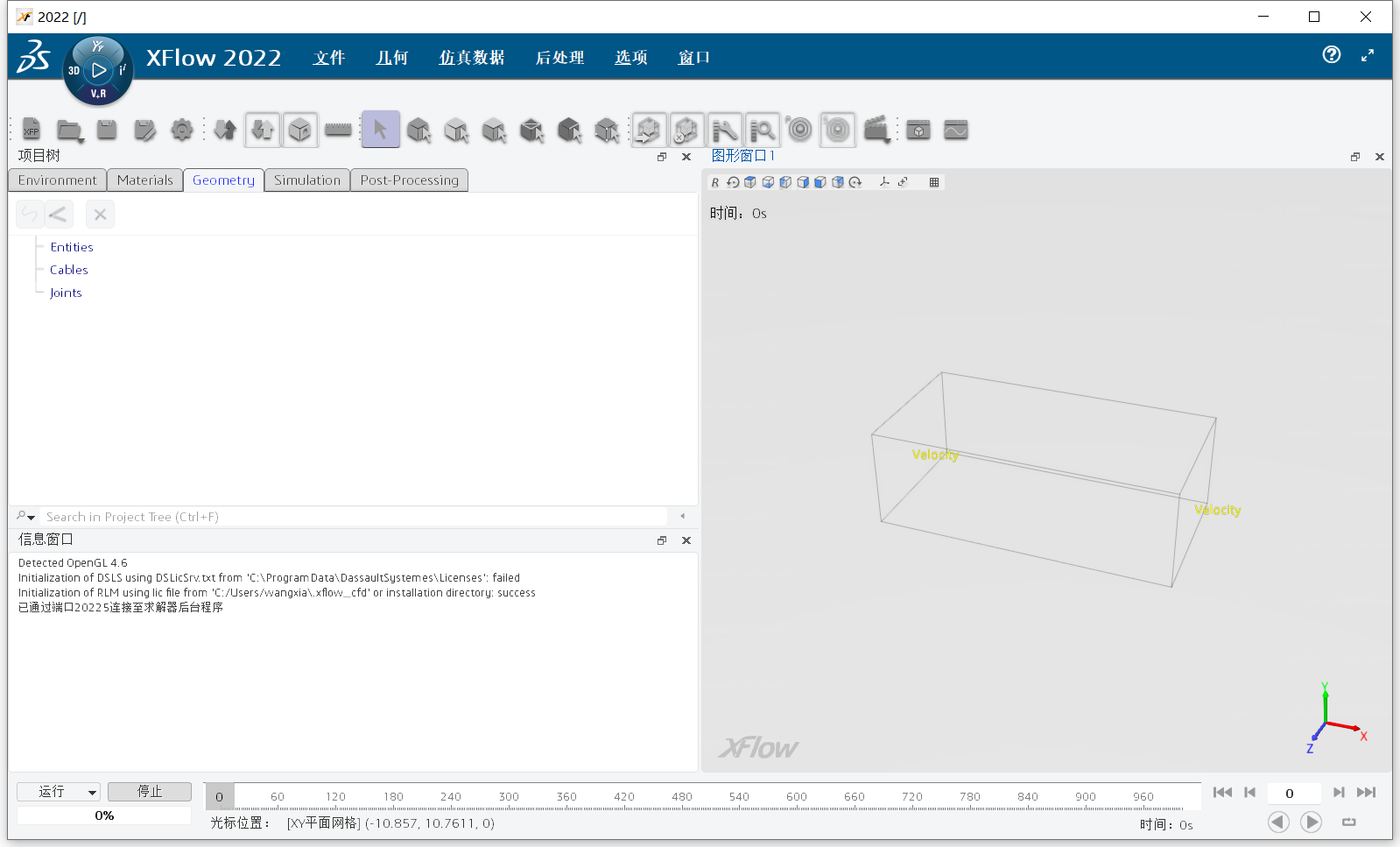Jump to the first frame

pyautogui.click(x=1222, y=793)
